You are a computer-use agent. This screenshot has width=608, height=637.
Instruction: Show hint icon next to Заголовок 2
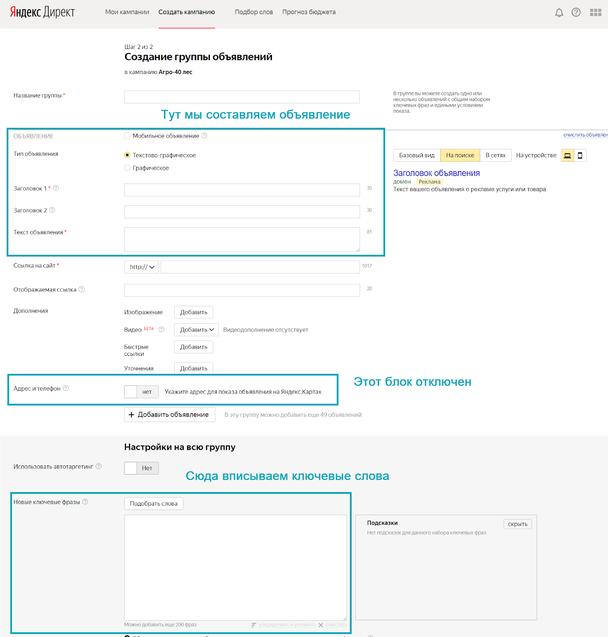click(x=52, y=210)
